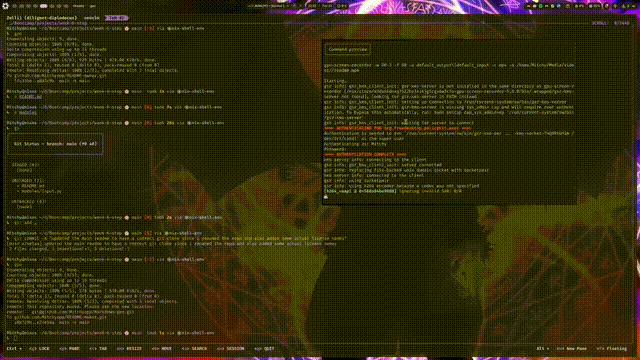Click LOCK mode in Zellij status bar
This screenshot has height=360, width=640.
pyautogui.click(x=40, y=349)
